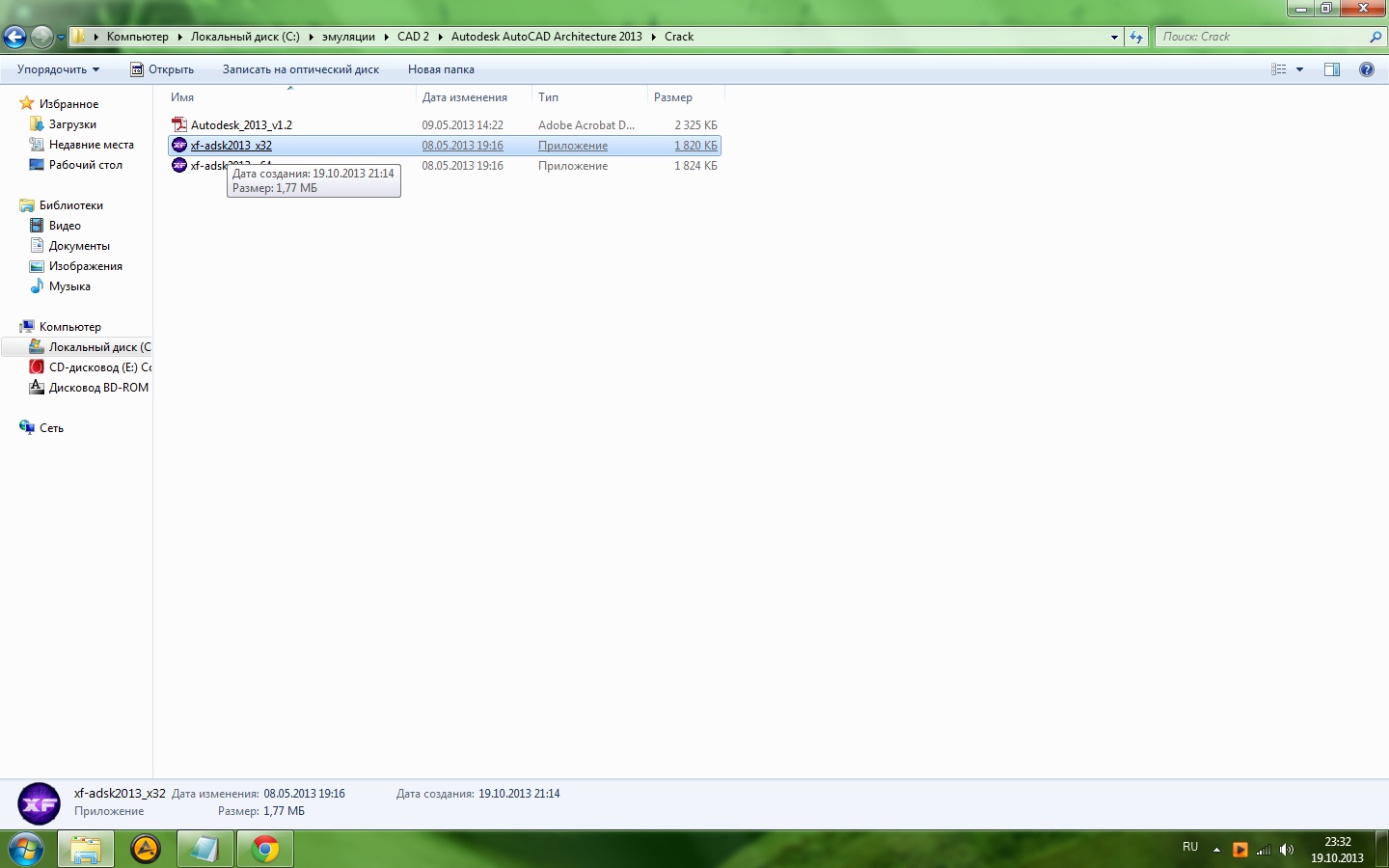Open the Видео library
The height and width of the screenshot is (868, 1389).
(65, 226)
